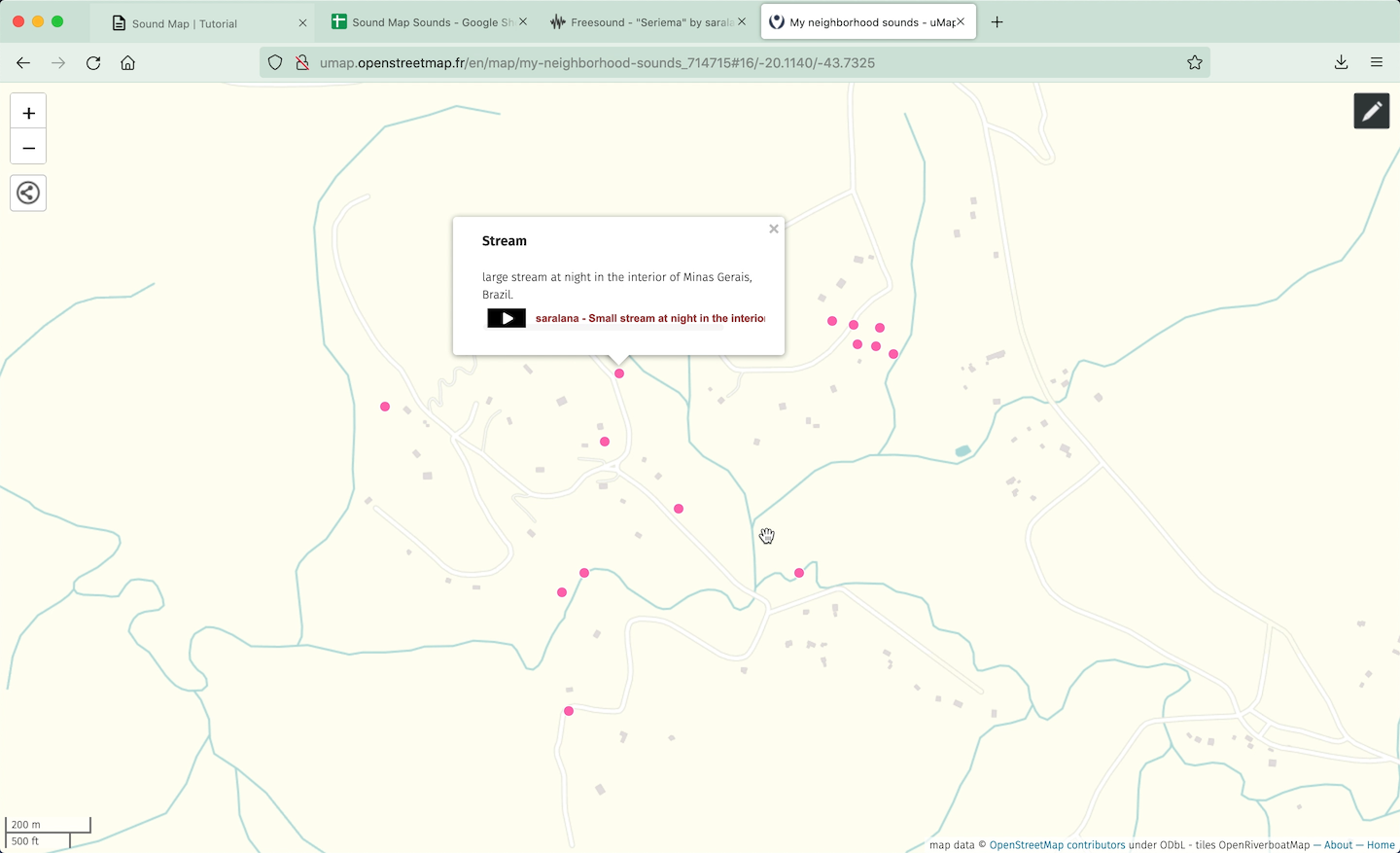Enable map editing with pencil icon

coord(1371,112)
